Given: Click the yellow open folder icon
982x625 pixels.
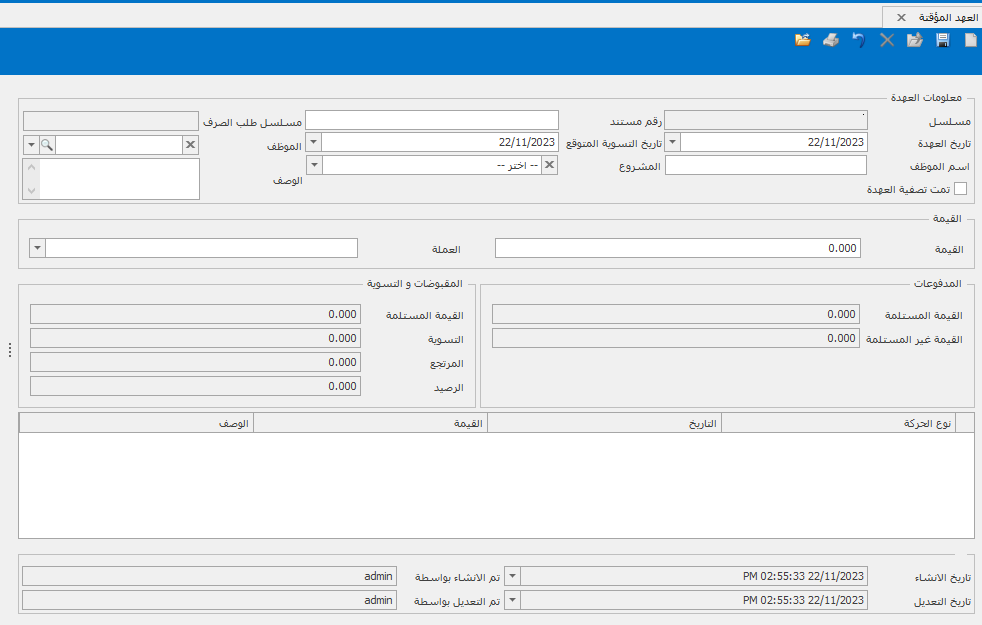Looking at the screenshot, I should [x=802, y=40].
